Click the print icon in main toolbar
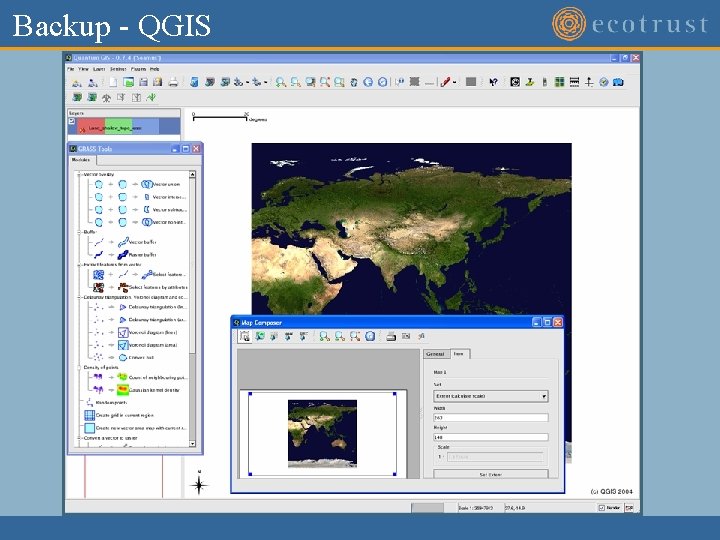This screenshot has height=540, width=720. (x=173, y=82)
